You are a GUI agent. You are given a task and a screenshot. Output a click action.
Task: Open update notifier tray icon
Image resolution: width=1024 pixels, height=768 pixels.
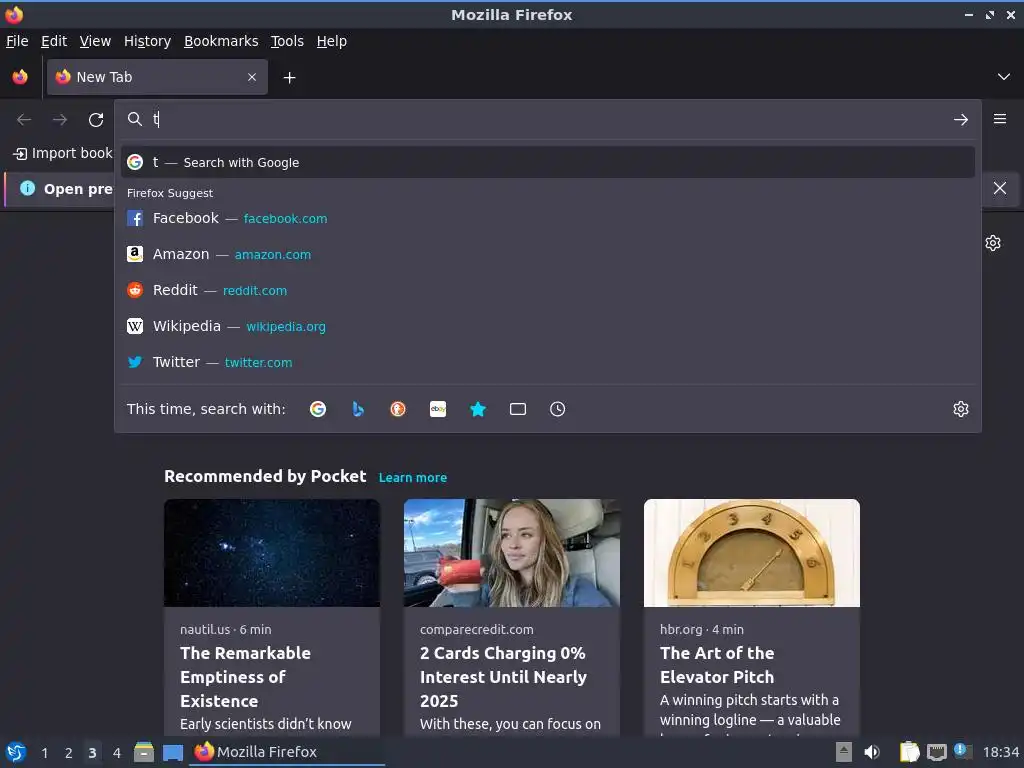(963, 751)
